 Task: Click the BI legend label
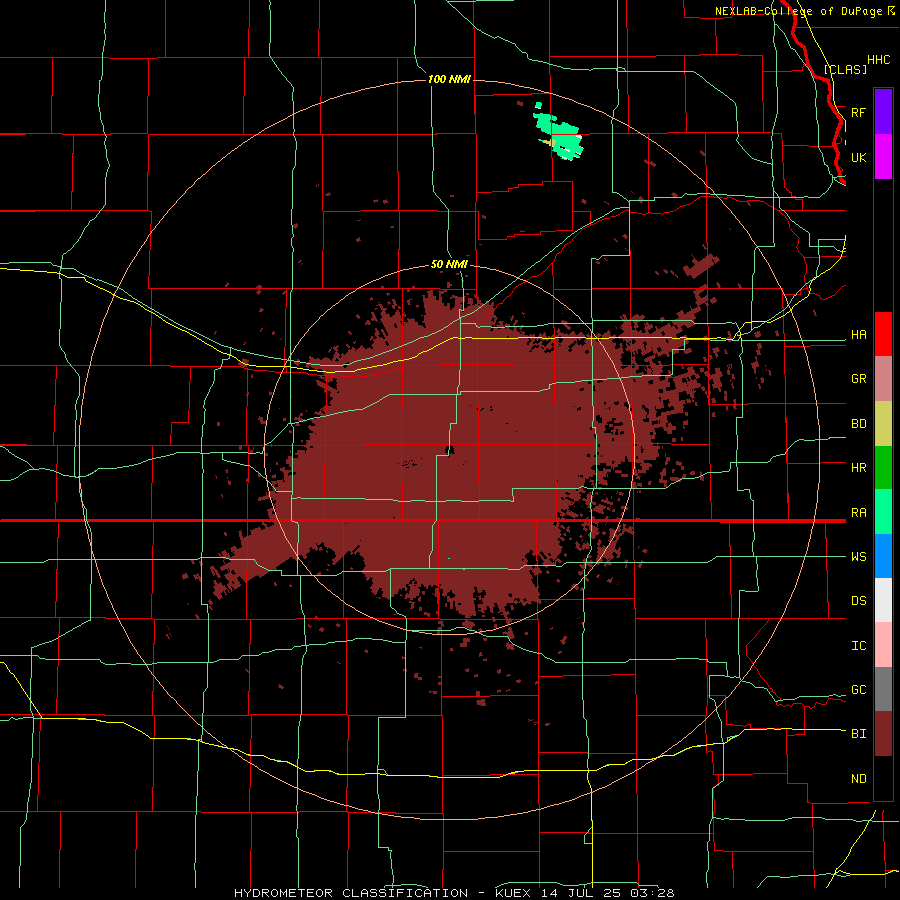pyautogui.click(x=858, y=734)
